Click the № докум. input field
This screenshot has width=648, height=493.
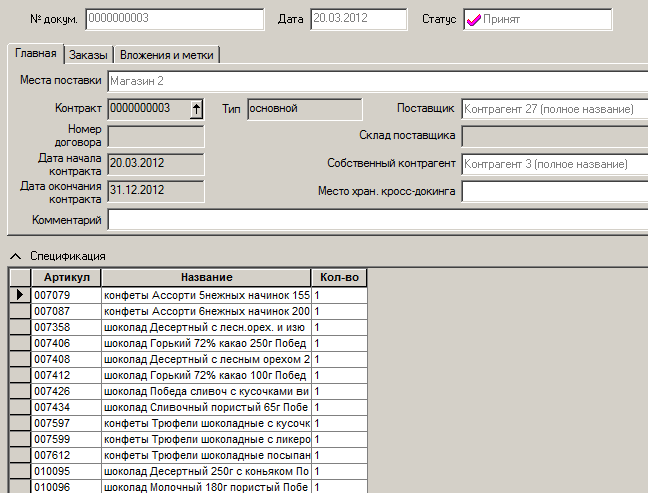174,19
